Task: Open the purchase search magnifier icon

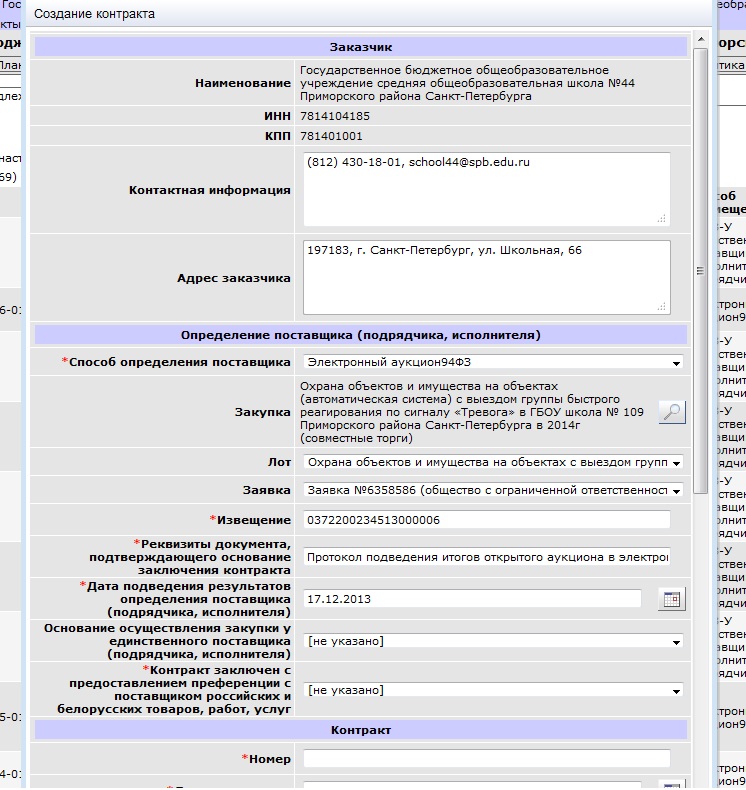Action: (x=672, y=412)
